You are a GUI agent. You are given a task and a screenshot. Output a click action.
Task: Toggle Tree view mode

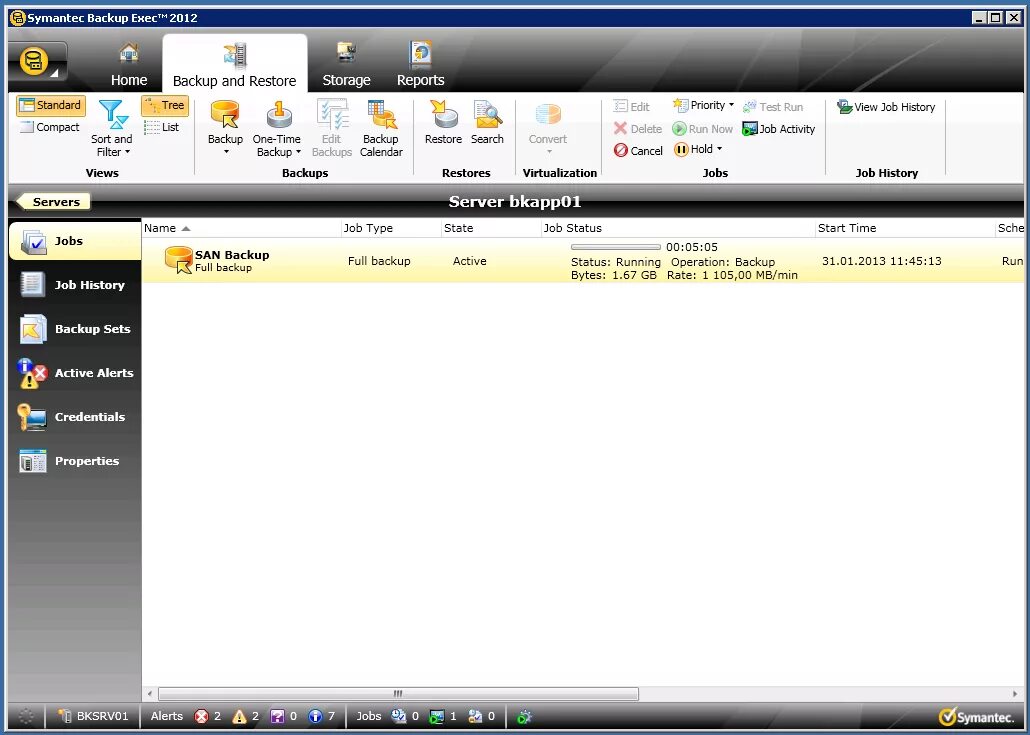165,105
